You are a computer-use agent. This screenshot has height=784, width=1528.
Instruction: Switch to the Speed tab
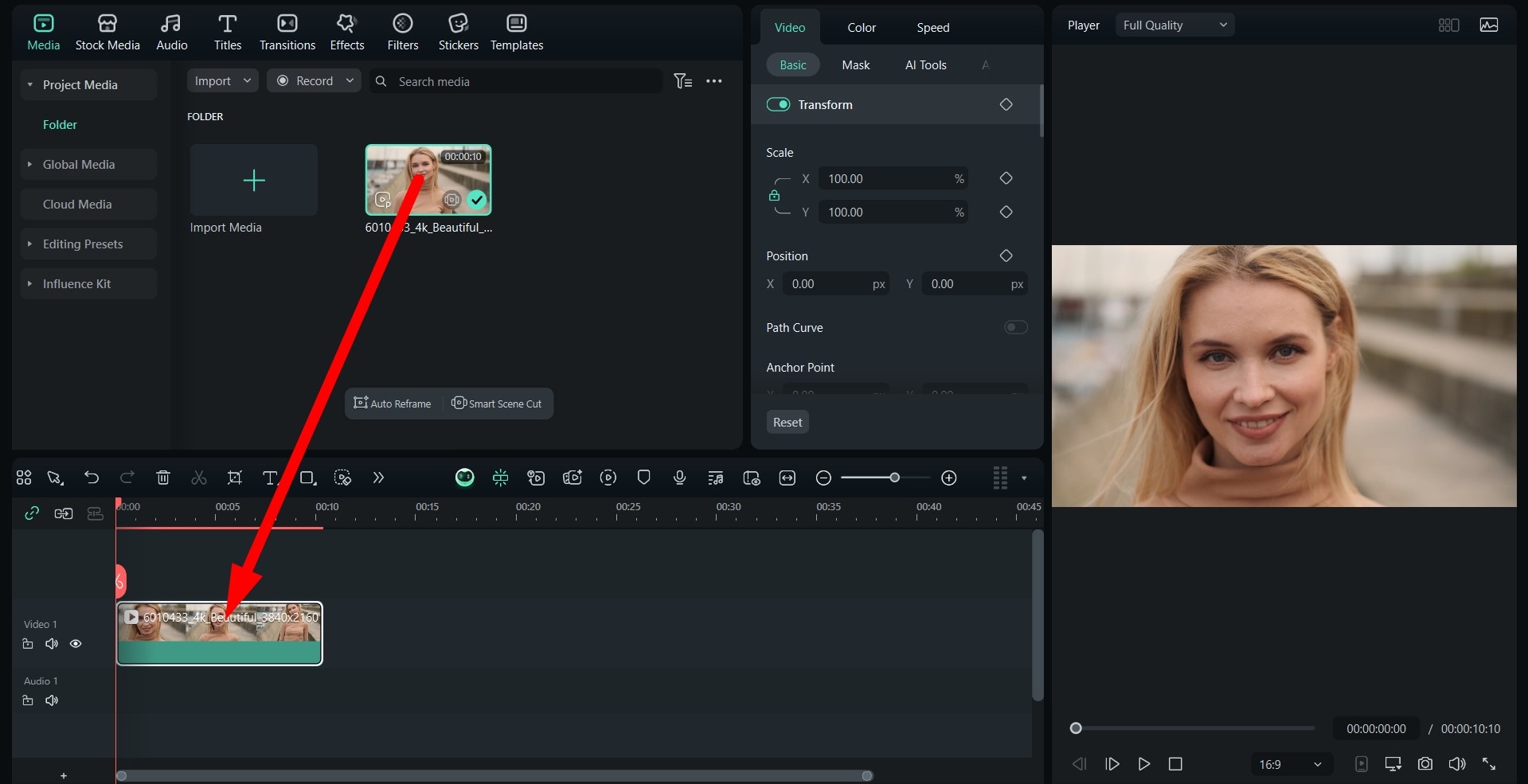click(x=933, y=28)
